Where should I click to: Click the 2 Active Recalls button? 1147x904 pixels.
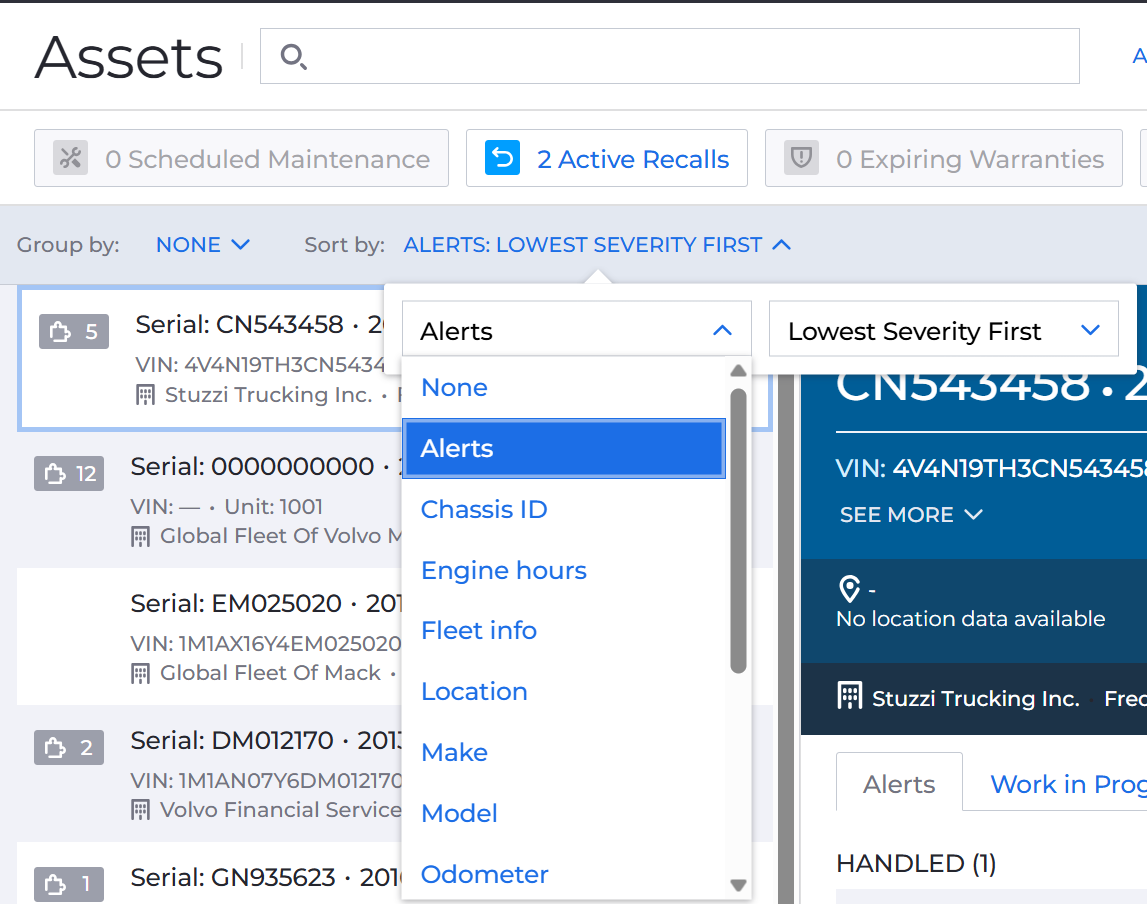pos(607,157)
